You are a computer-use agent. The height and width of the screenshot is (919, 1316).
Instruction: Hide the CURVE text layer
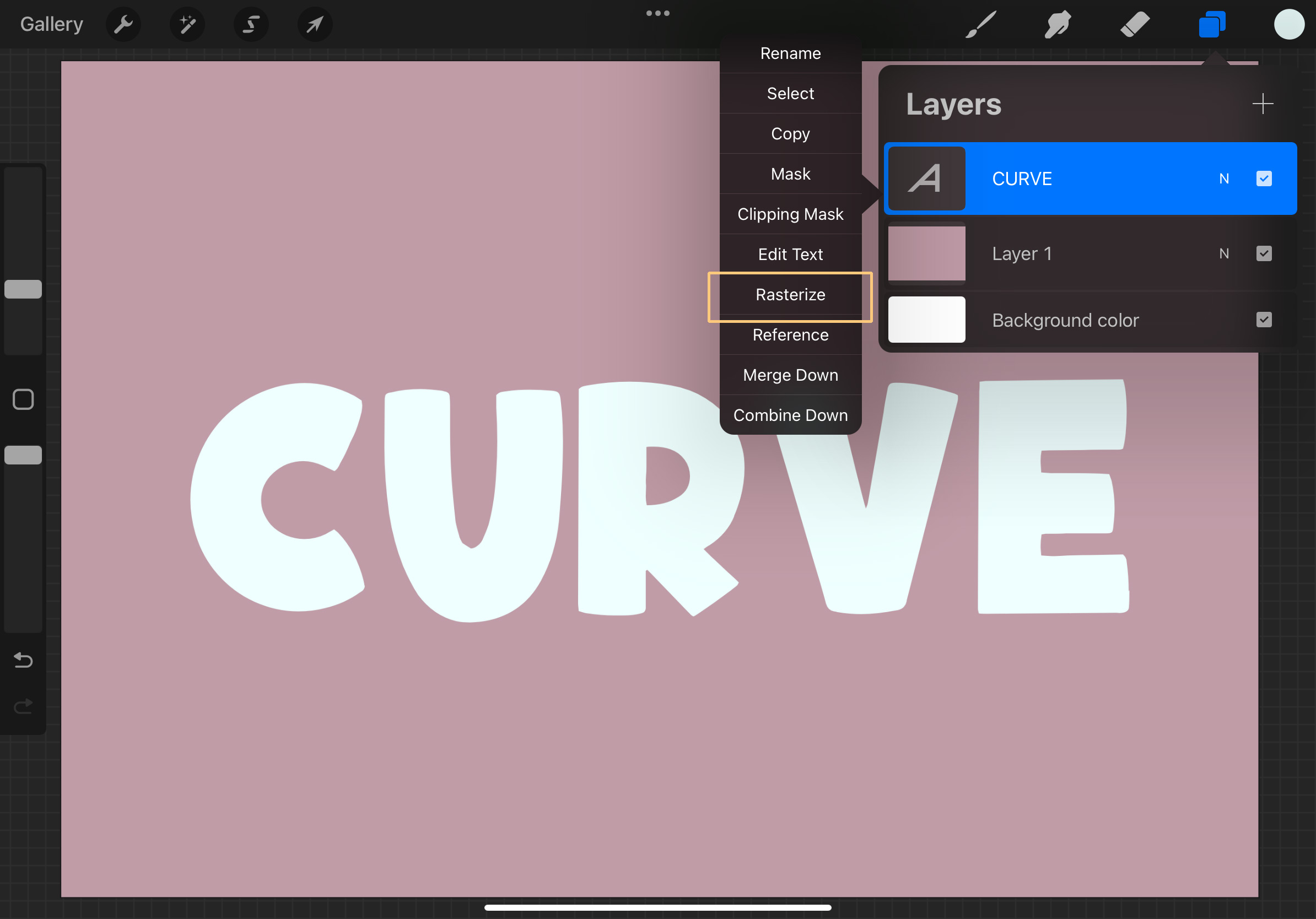(x=1263, y=179)
